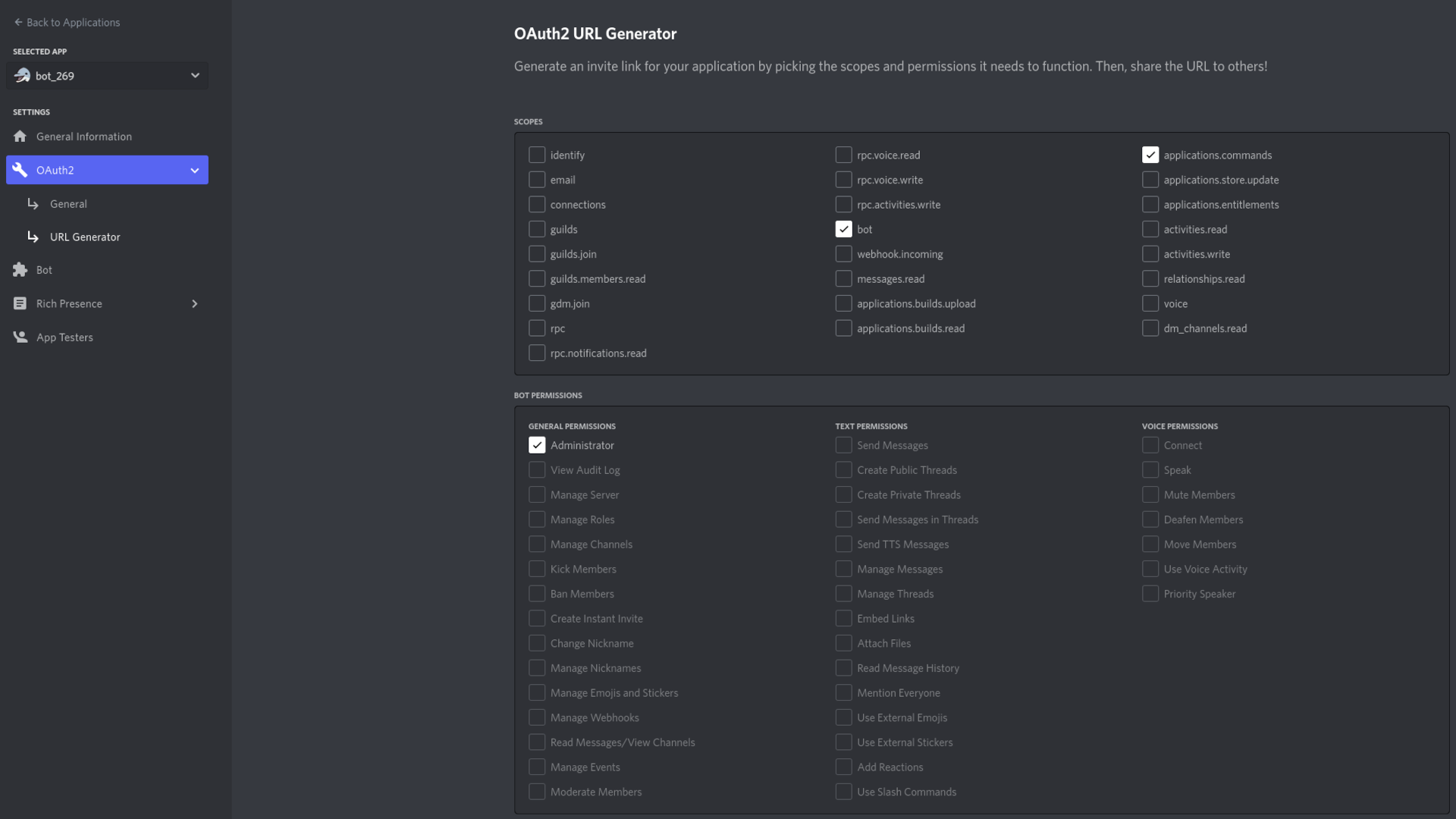Image resolution: width=1456 pixels, height=819 pixels.
Task: Uncheck applications.commands scope
Action: pos(1150,155)
